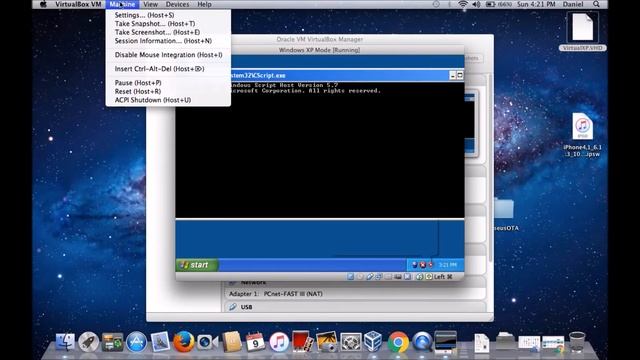The image size is (640, 360).
Task: Select the iPhone4,1 ipsw desktop file
Action: point(582,135)
